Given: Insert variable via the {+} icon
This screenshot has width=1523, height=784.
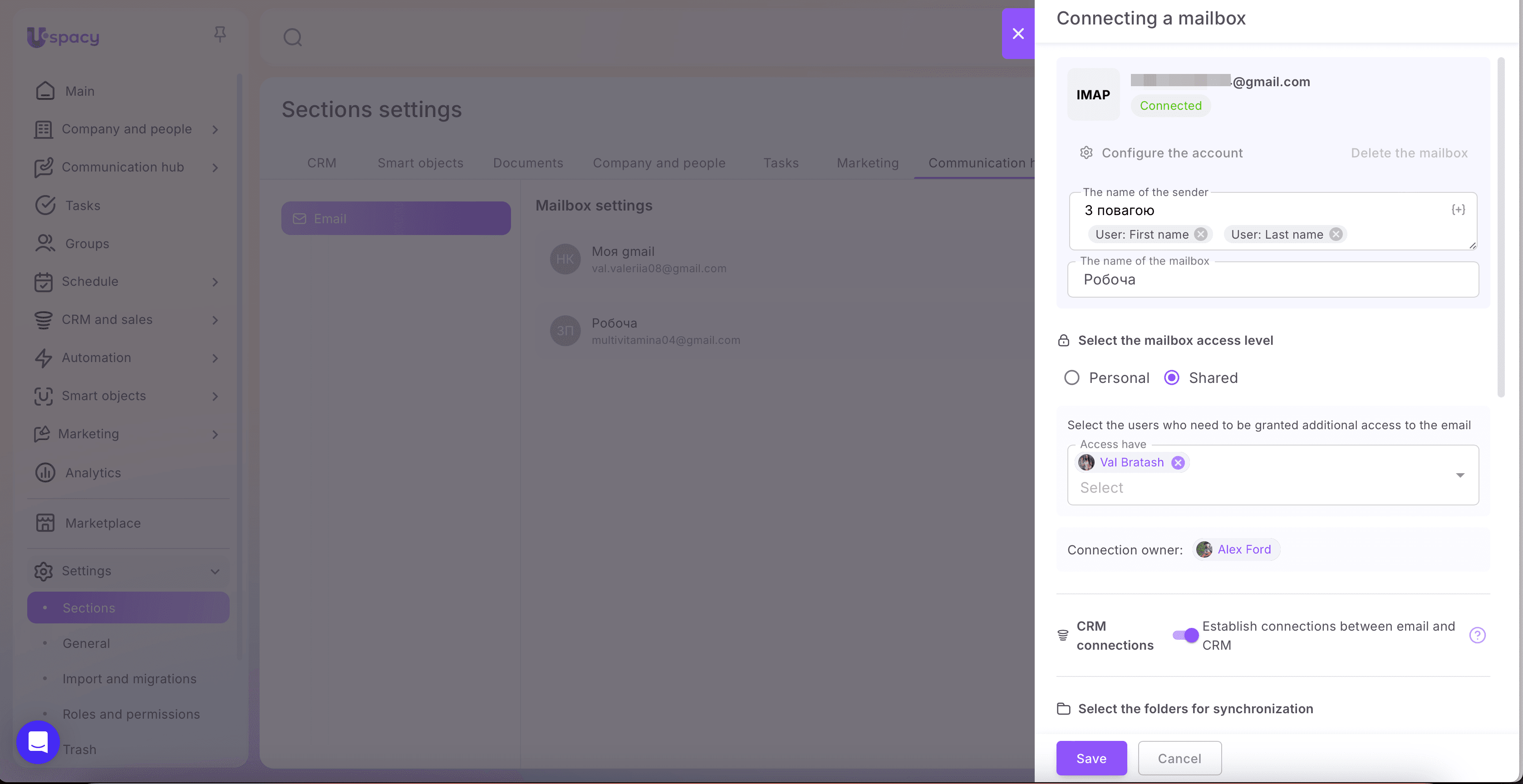Looking at the screenshot, I should click(1458, 210).
